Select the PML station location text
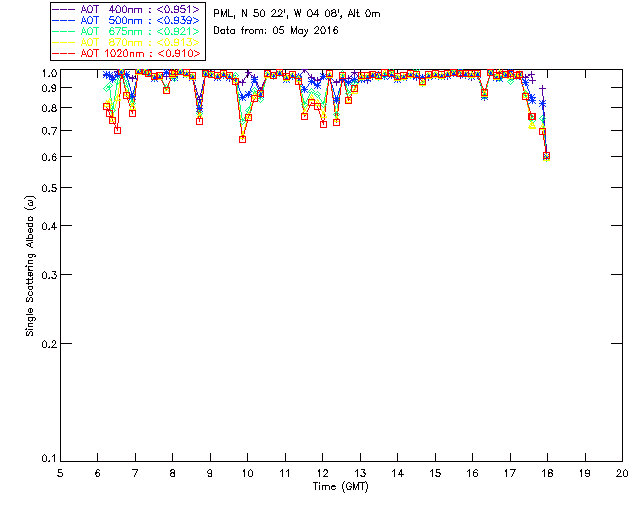The height and width of the screenshot is (512, 640). (297, 13)
